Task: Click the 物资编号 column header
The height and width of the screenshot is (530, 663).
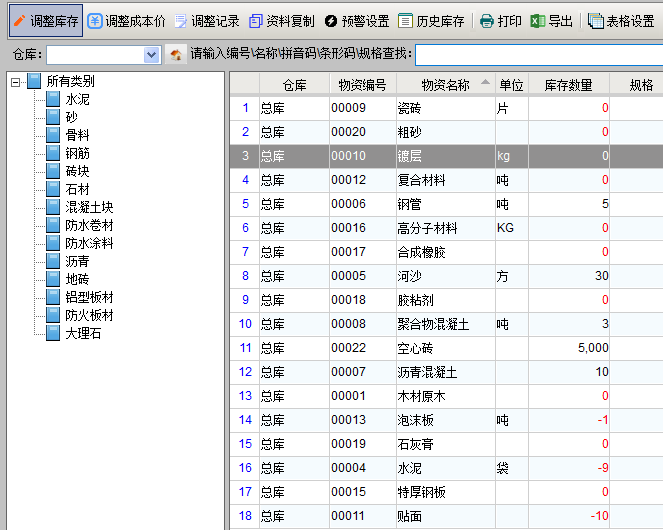Action: pos(362,85)
